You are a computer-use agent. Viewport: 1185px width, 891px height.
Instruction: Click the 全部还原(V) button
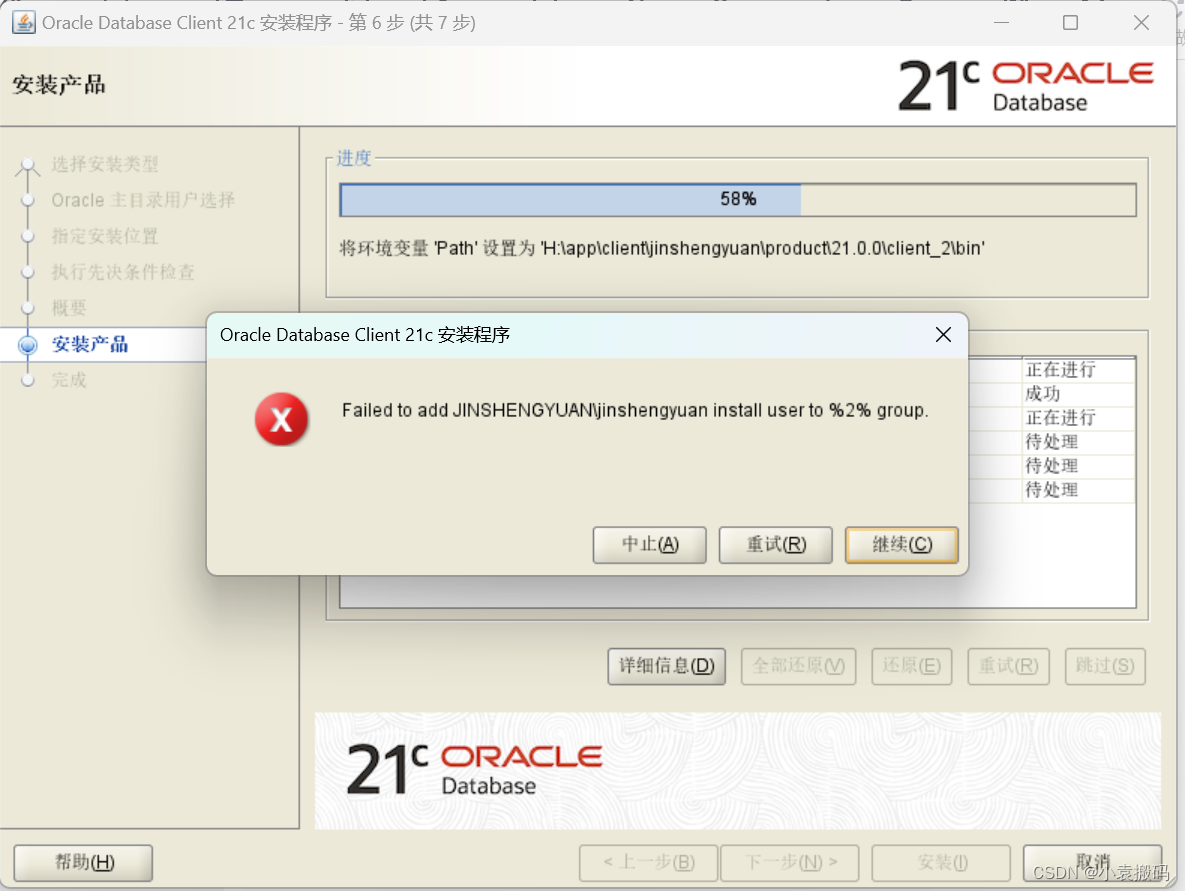click(x=798, y=666)
